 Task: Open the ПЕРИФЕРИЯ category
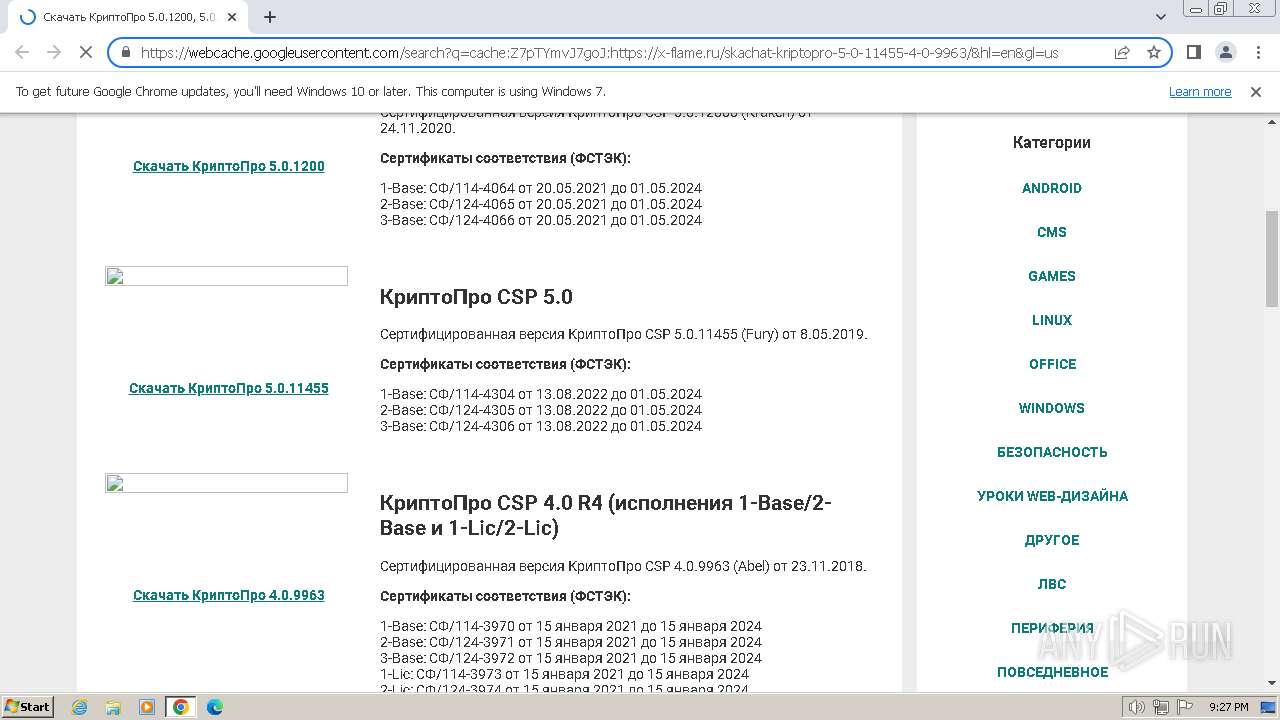coord(1052,628)
